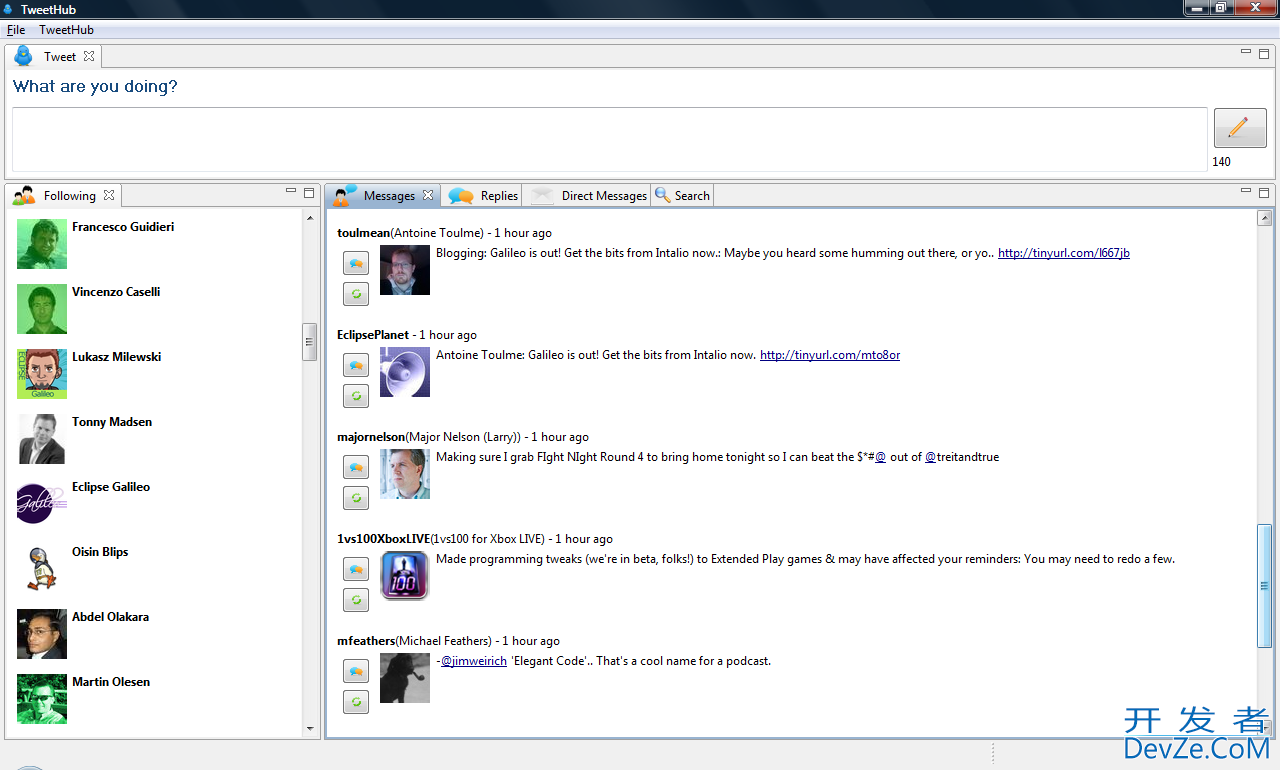Maximize the Tweet view panel
This screenshot has width=1280, height=770.
tap(1264, 52)
